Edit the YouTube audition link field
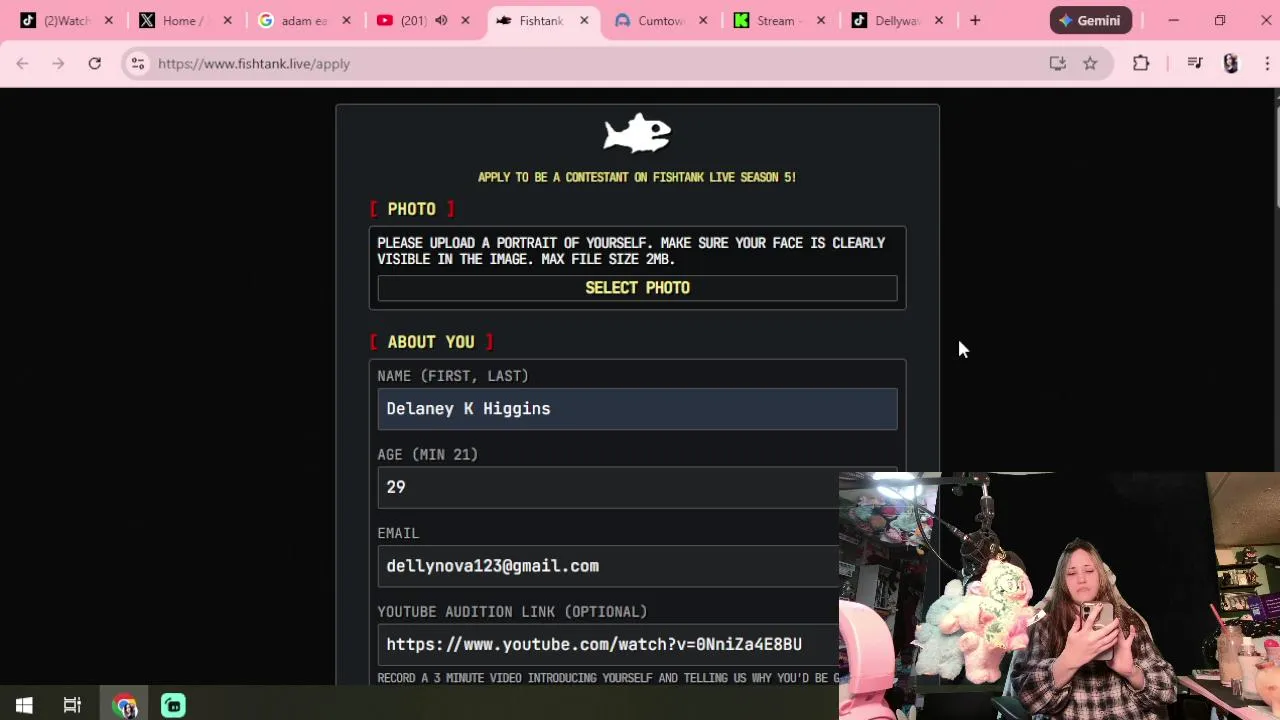The width and height of the screenshot is (1280, 720). coord(608,644)
